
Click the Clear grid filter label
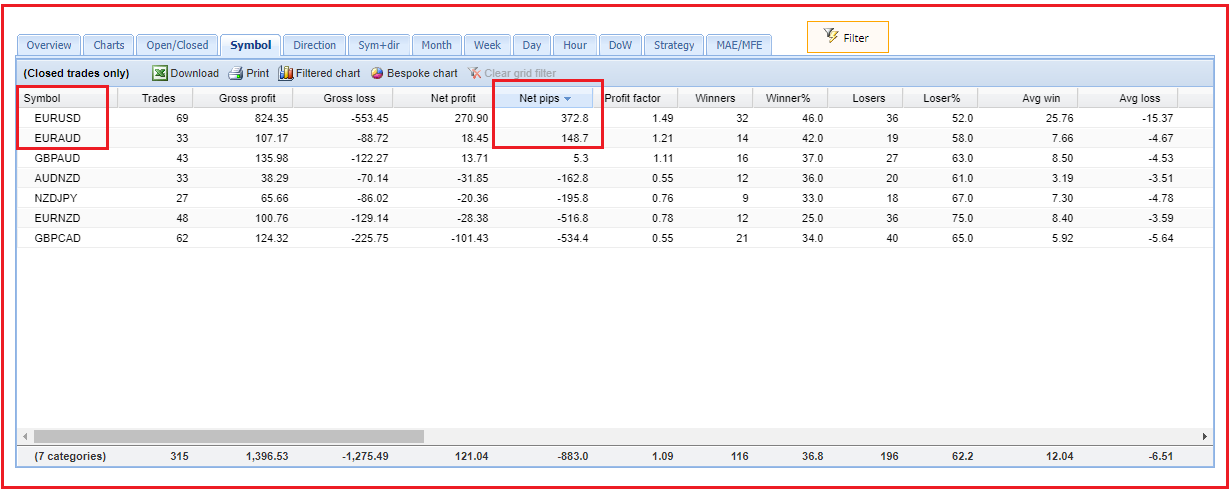[x=520, y=73]
